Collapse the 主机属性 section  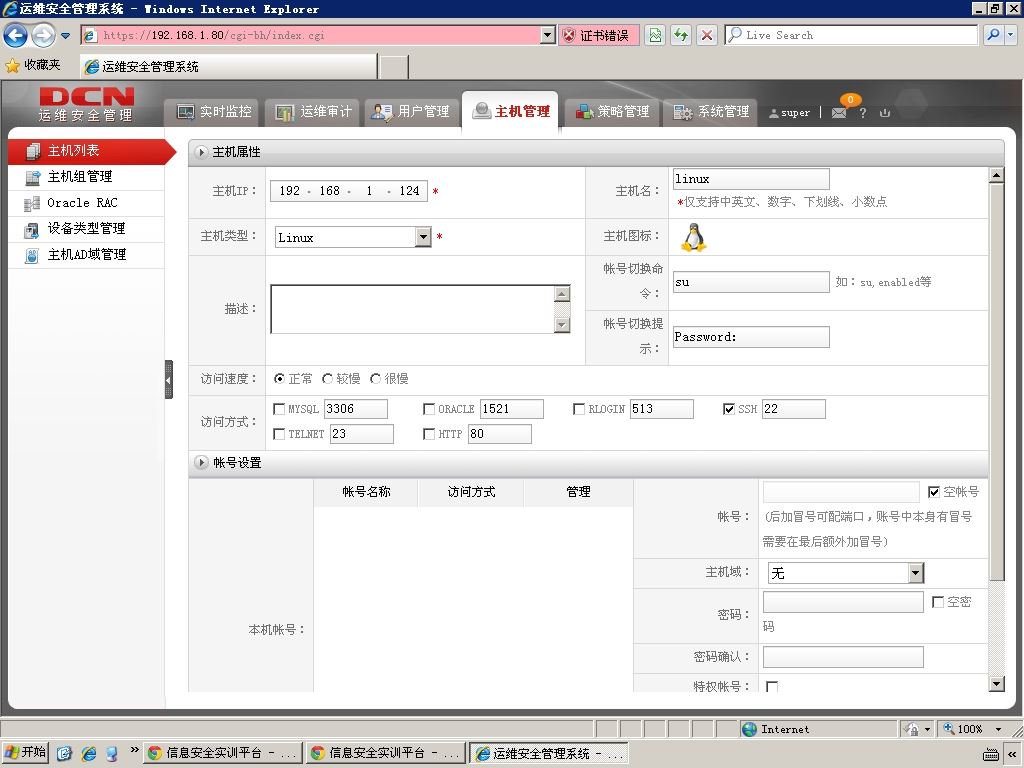click(x=201, y=152)
